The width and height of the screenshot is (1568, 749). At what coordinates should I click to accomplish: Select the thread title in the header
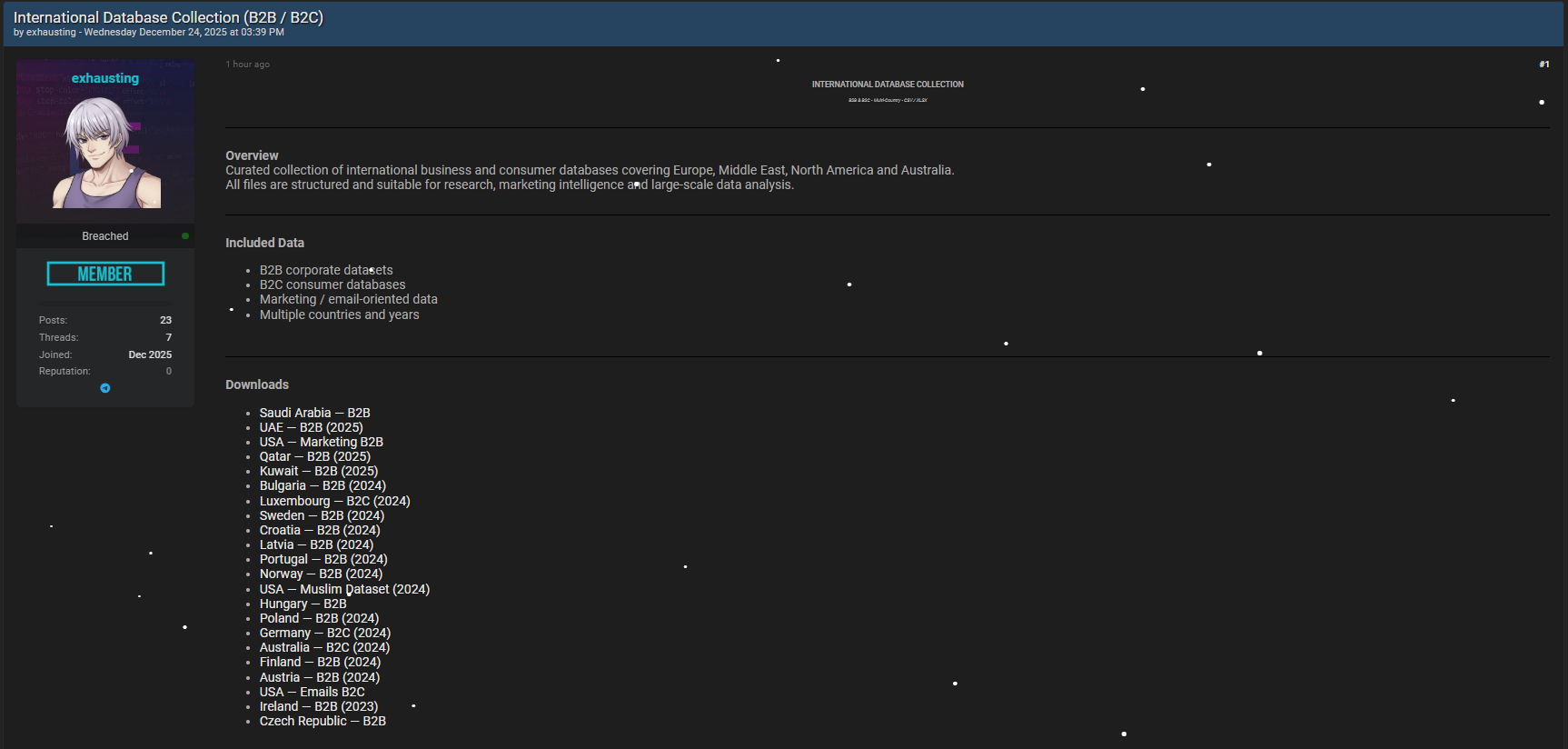point(168,17)
